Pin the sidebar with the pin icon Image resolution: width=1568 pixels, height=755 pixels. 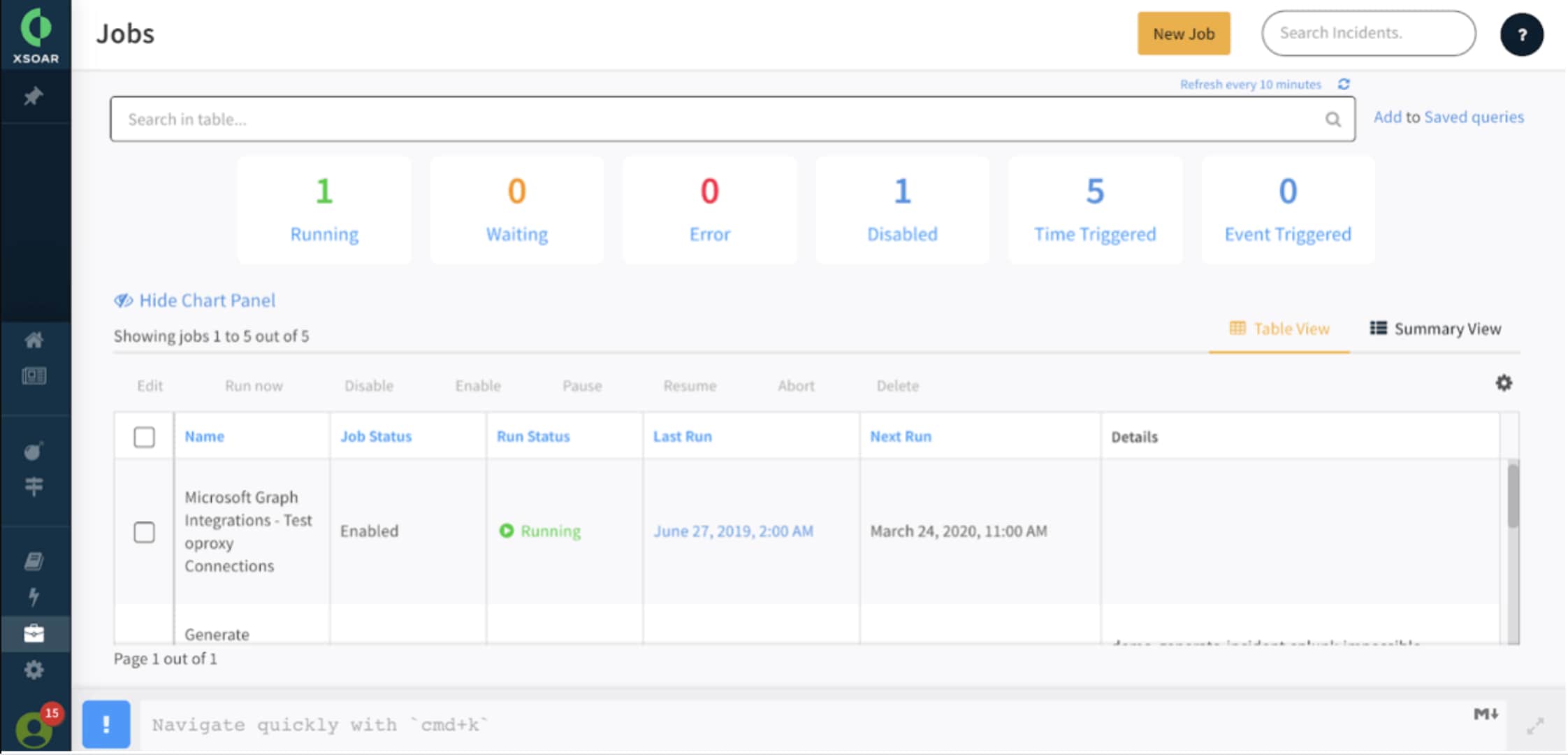click(34, 96)
